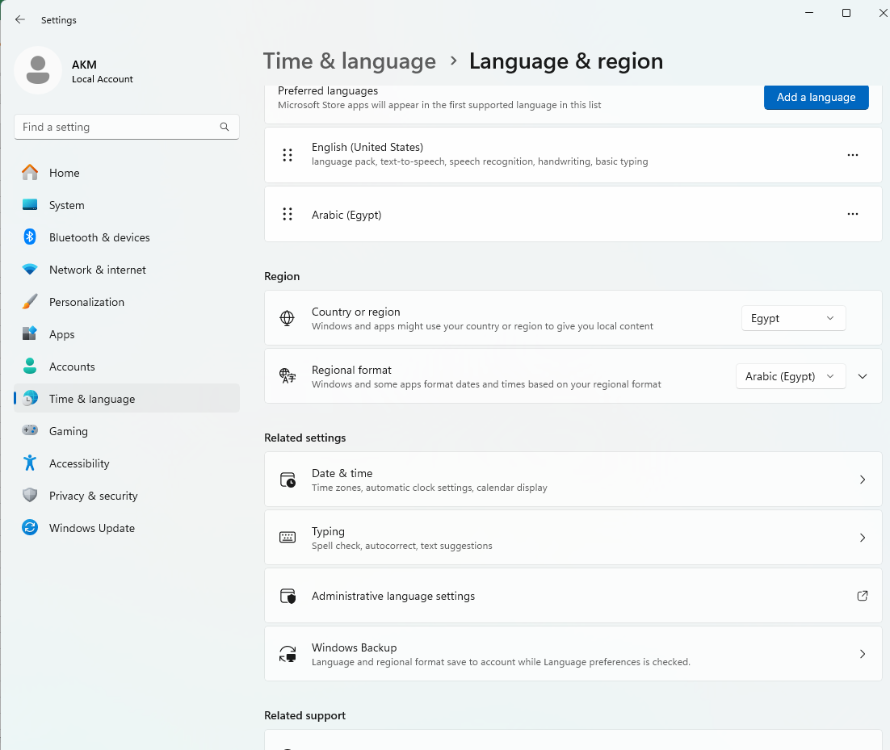Open System settings label

[x=66, y=205]
